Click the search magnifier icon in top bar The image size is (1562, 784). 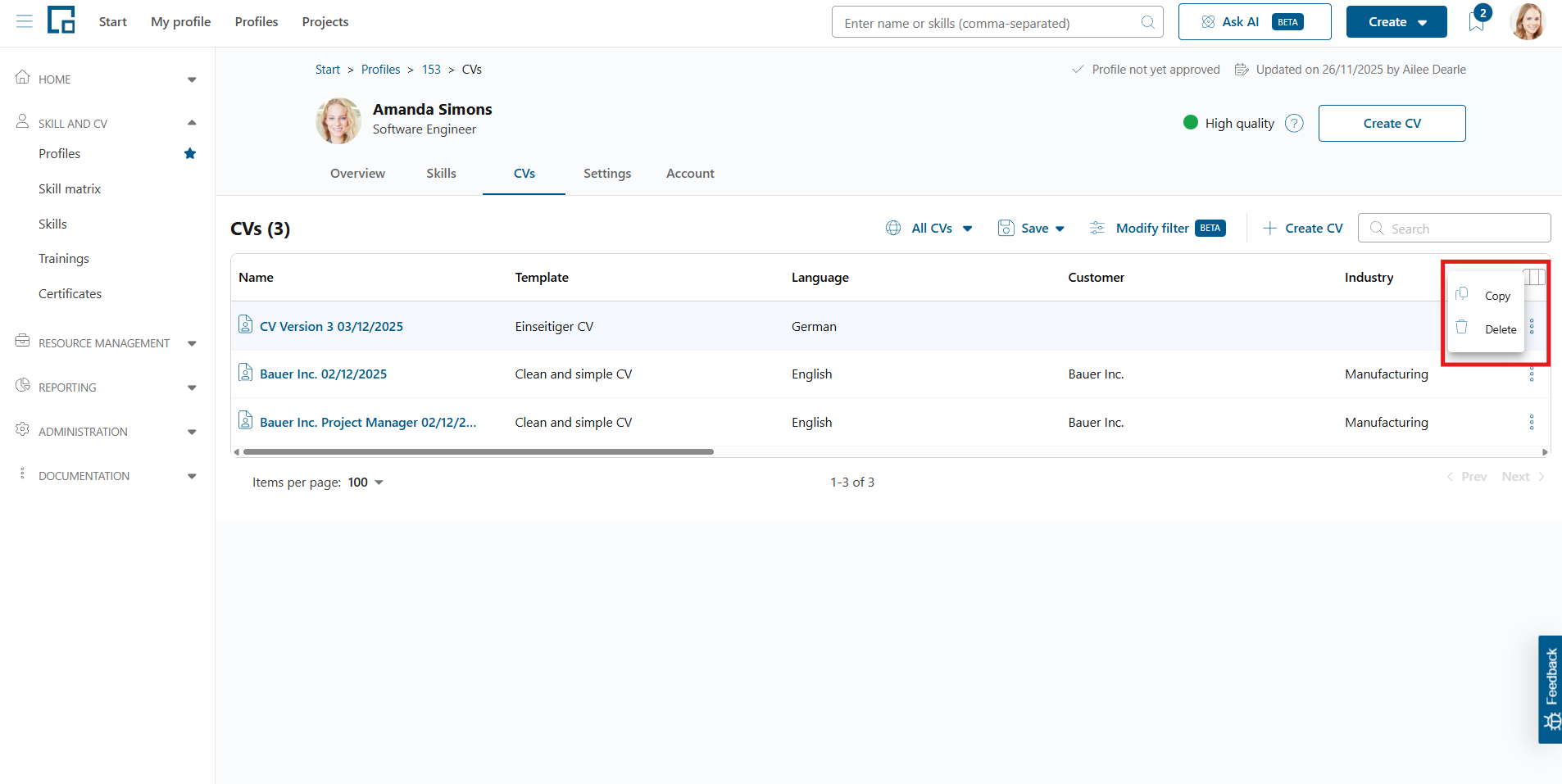pyautogui.click(x=1148, y=22)
